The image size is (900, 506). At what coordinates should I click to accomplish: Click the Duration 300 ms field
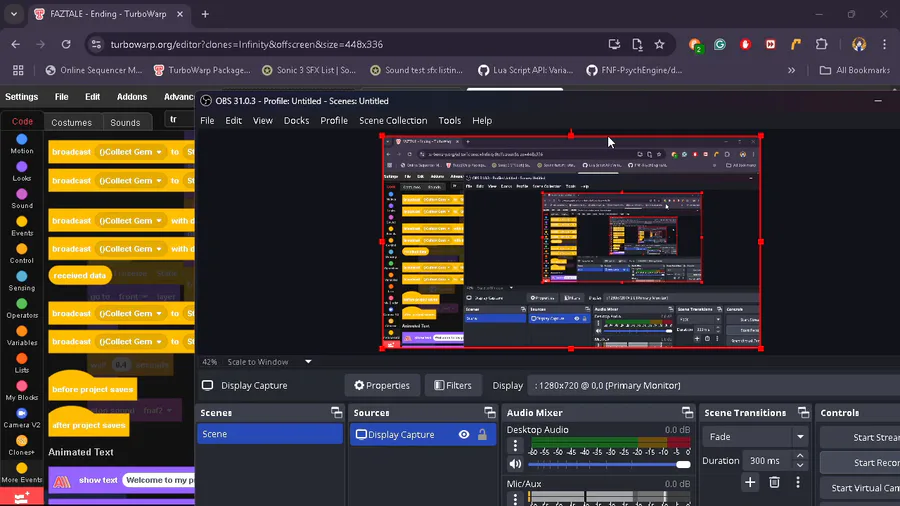768,461
